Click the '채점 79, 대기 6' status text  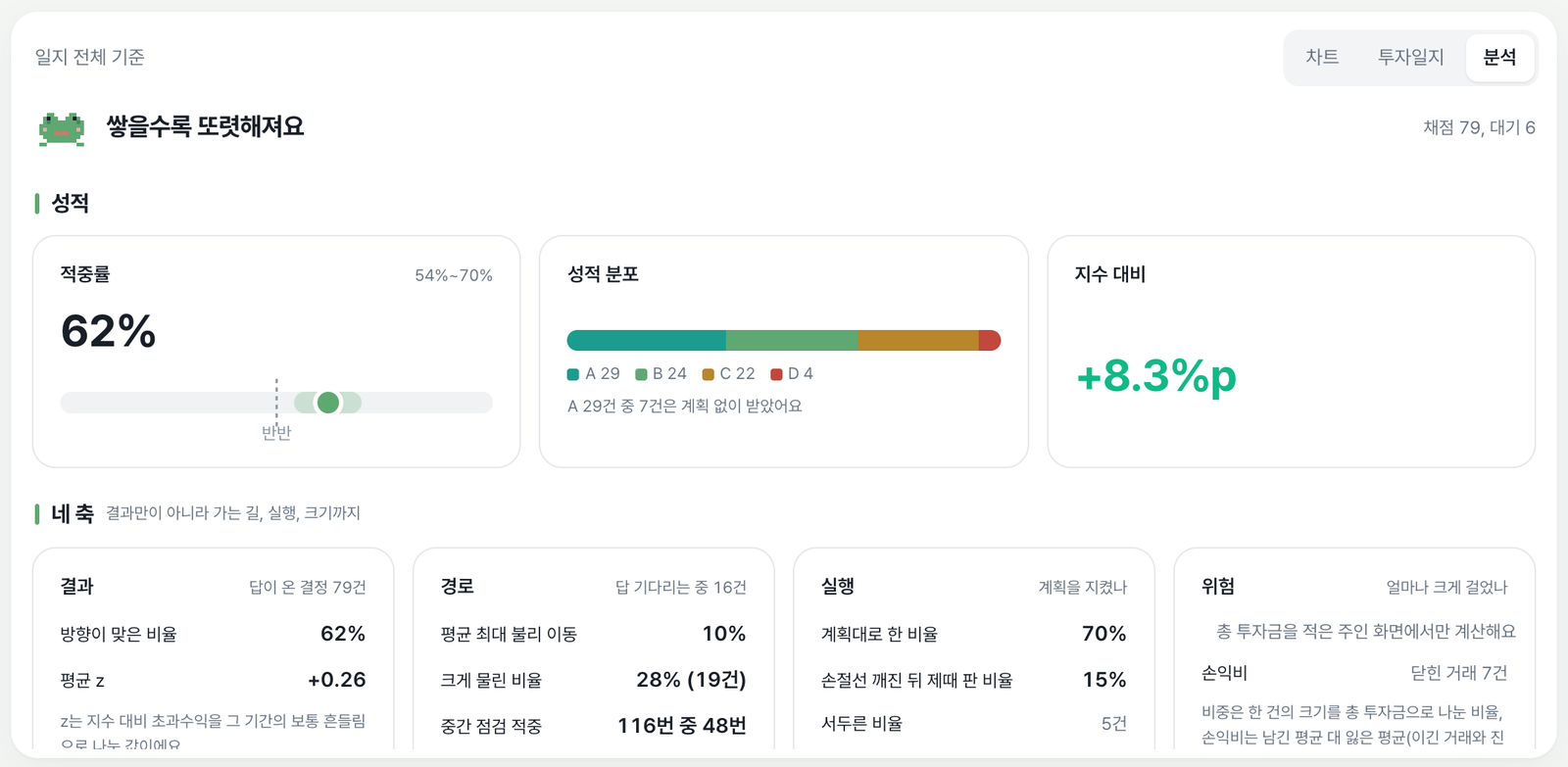click(1479, 128)
